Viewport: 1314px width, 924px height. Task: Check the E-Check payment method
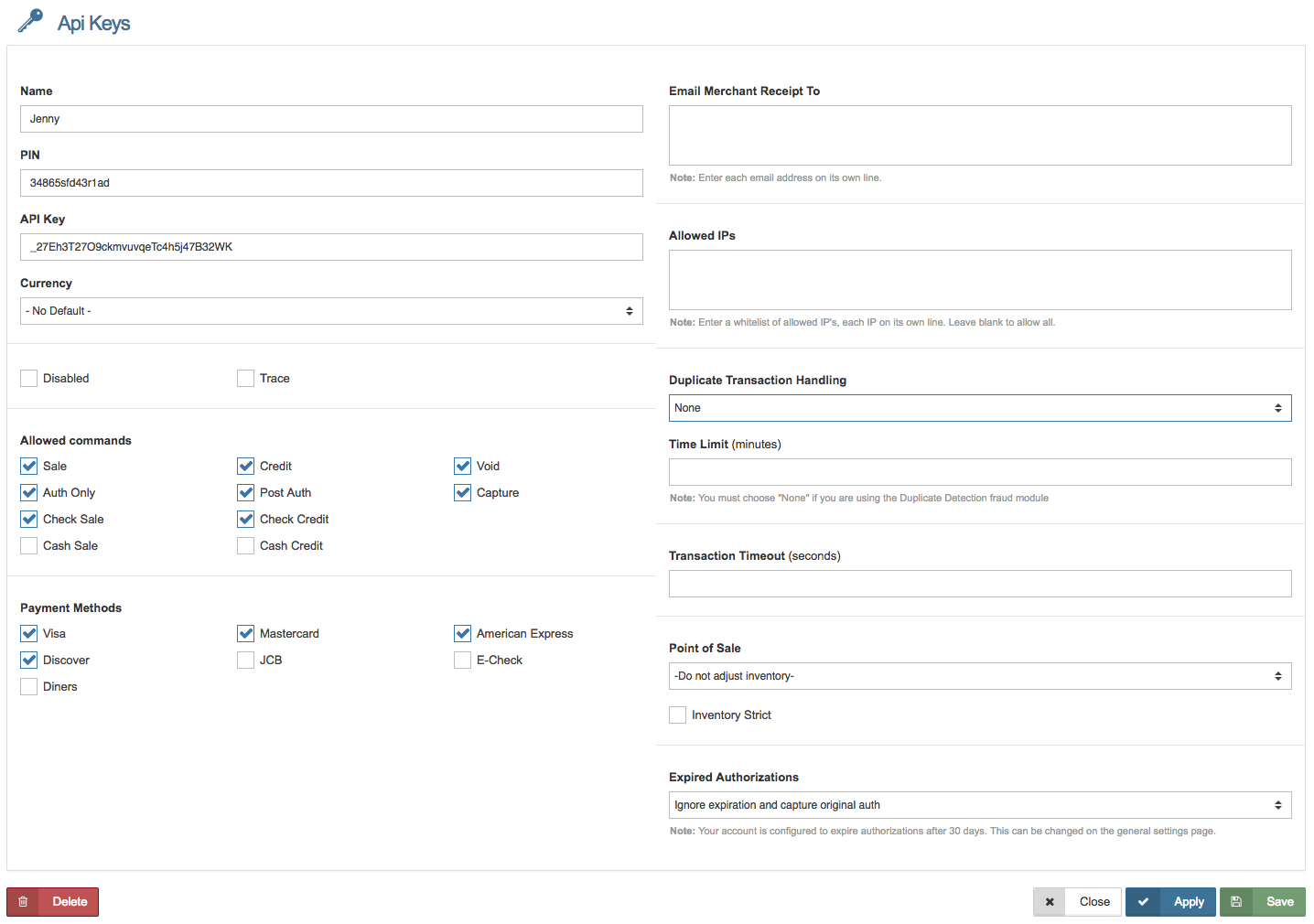pos(462,661)
